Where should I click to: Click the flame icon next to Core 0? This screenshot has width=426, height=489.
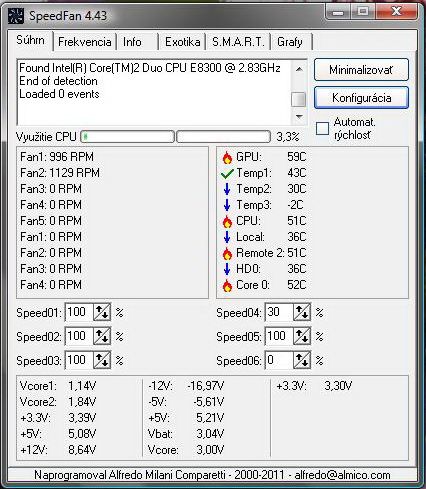tap(227, 285)
